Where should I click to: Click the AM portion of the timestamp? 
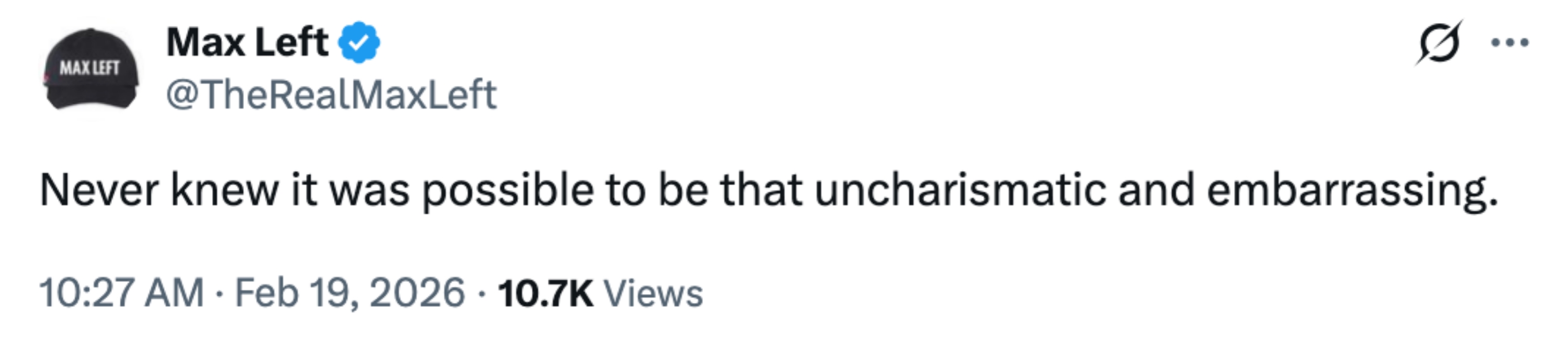point(174,292)
